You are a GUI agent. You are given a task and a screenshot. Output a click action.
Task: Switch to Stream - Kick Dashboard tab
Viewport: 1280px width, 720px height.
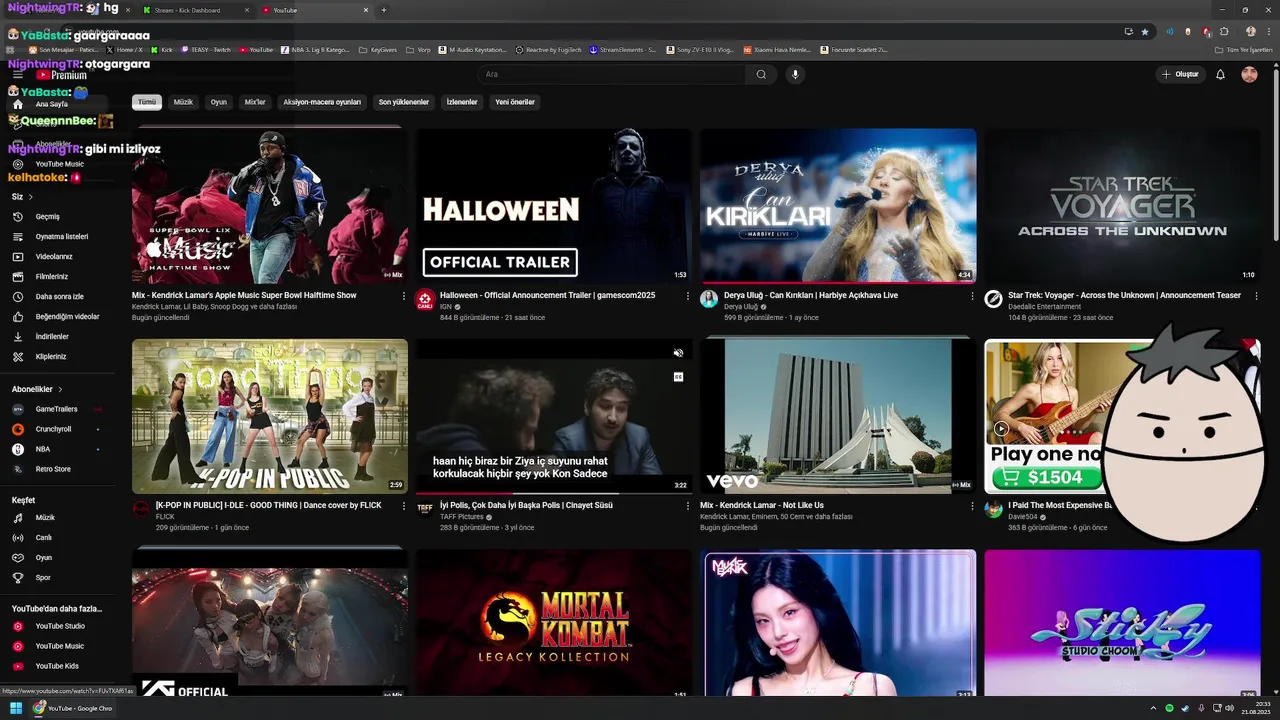coord(194,10)
